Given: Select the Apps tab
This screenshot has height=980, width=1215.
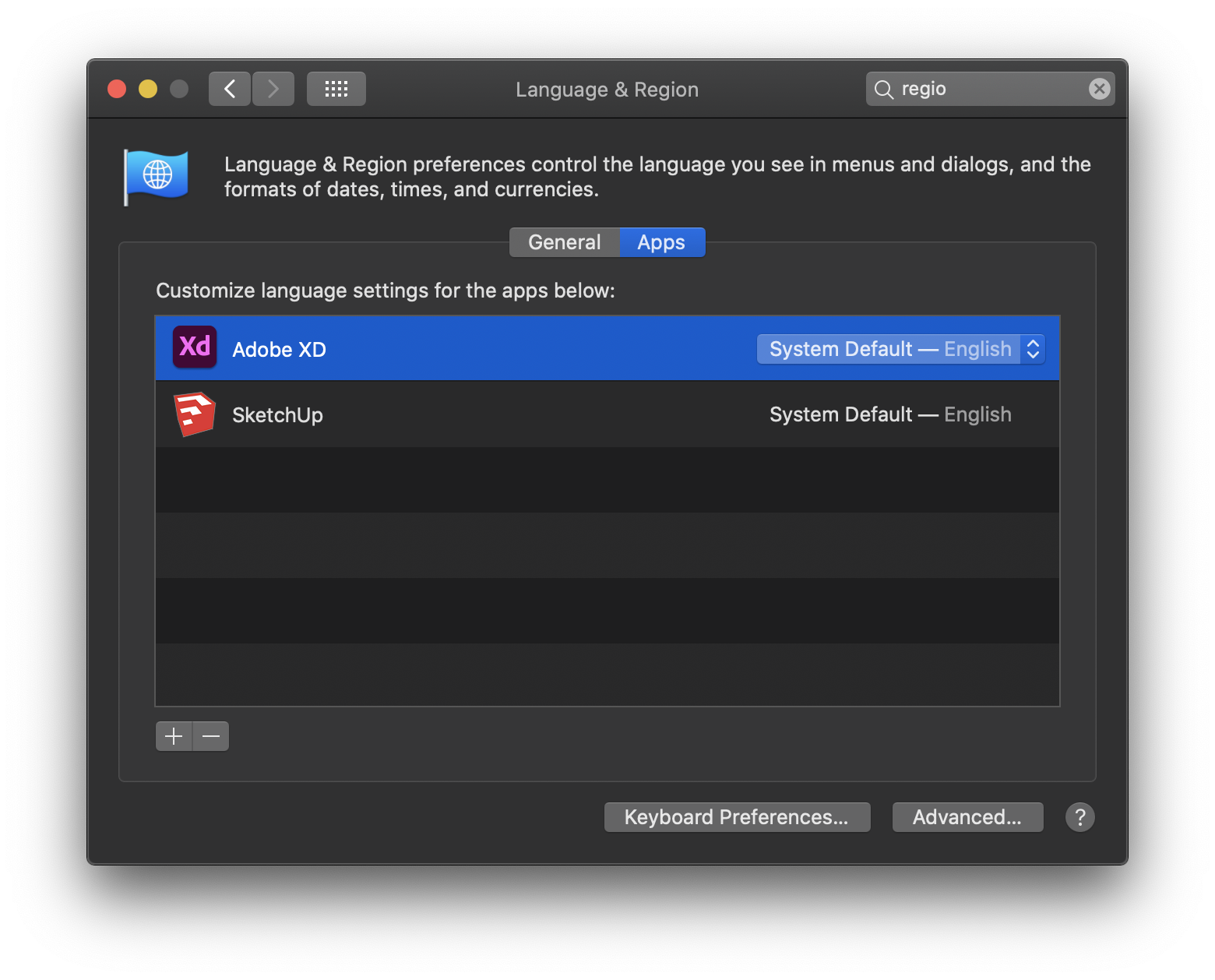Looking at the screenshot, I should (x=661, y=241).
